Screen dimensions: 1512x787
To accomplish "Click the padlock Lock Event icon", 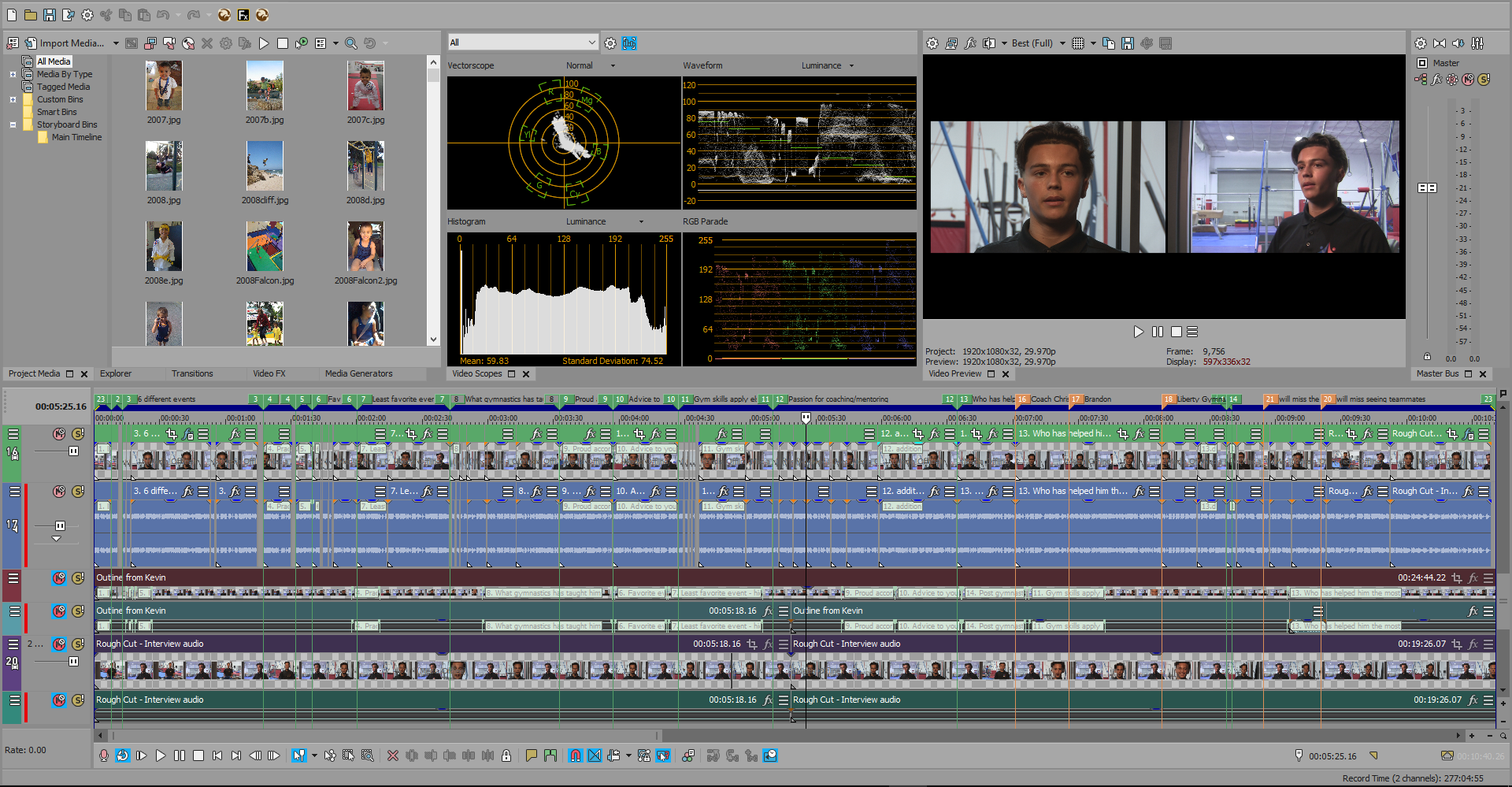I will point(506,755).
